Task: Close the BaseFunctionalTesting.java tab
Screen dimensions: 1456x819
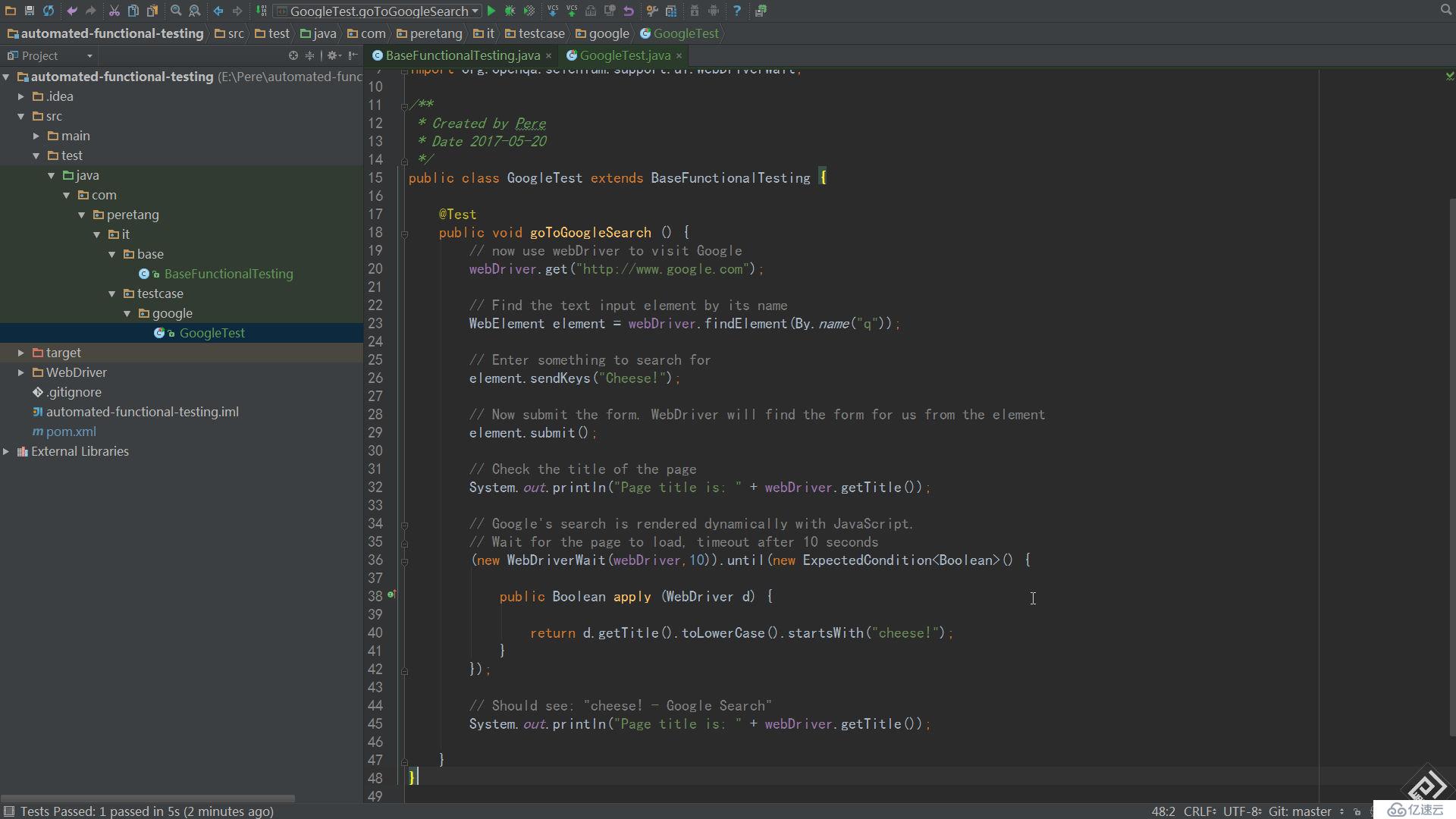Action: 549,55
